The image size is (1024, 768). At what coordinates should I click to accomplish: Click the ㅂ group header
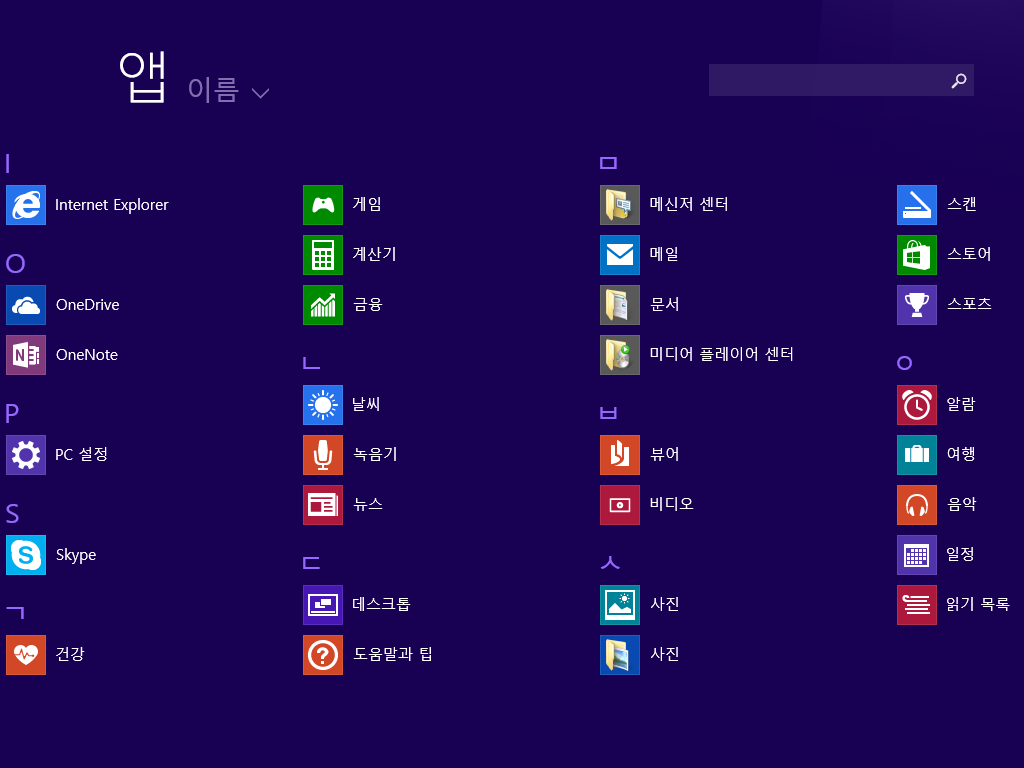[x=608, y=413]
